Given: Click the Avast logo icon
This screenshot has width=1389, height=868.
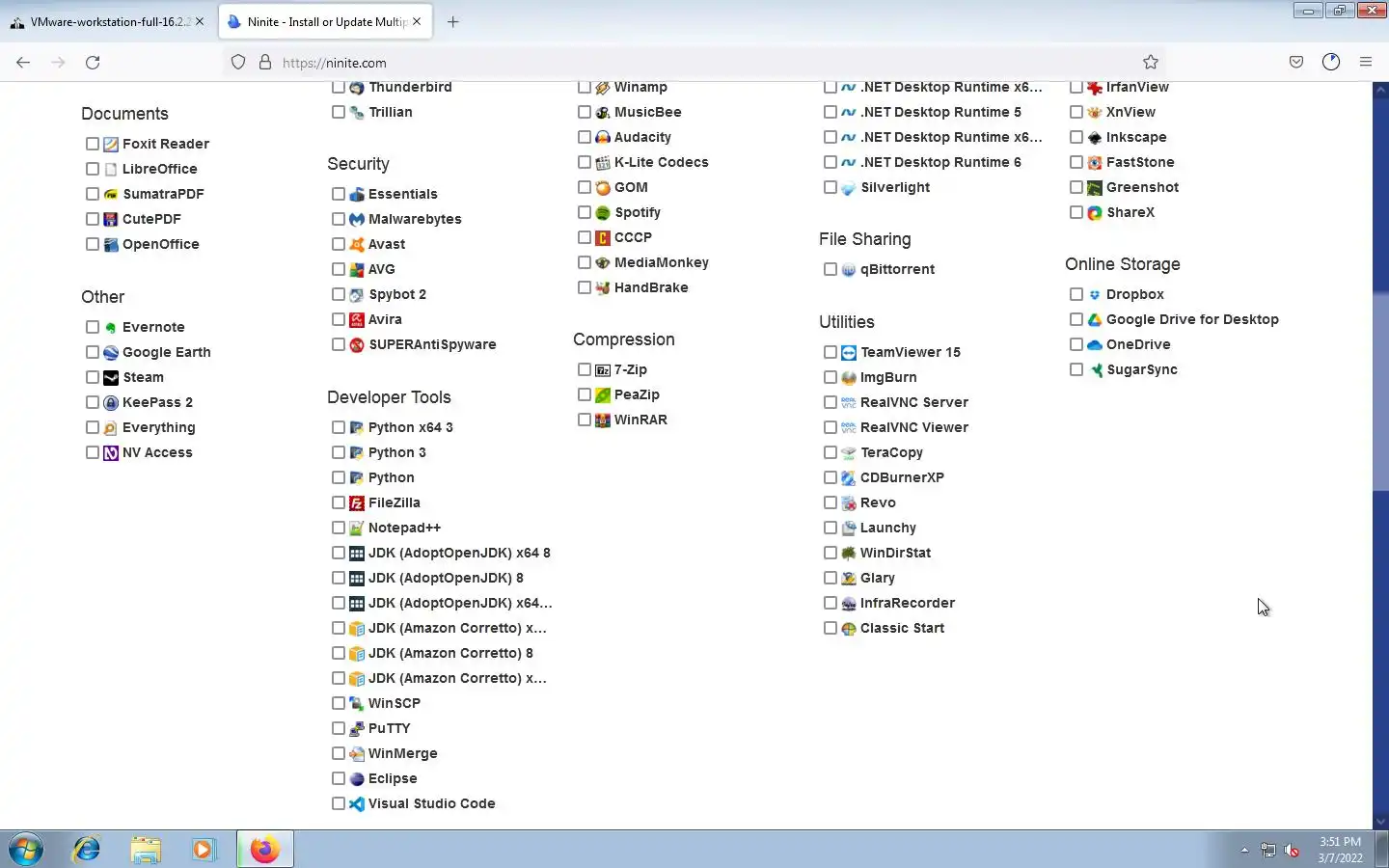Looking at the screenshot, I should 357,244.
